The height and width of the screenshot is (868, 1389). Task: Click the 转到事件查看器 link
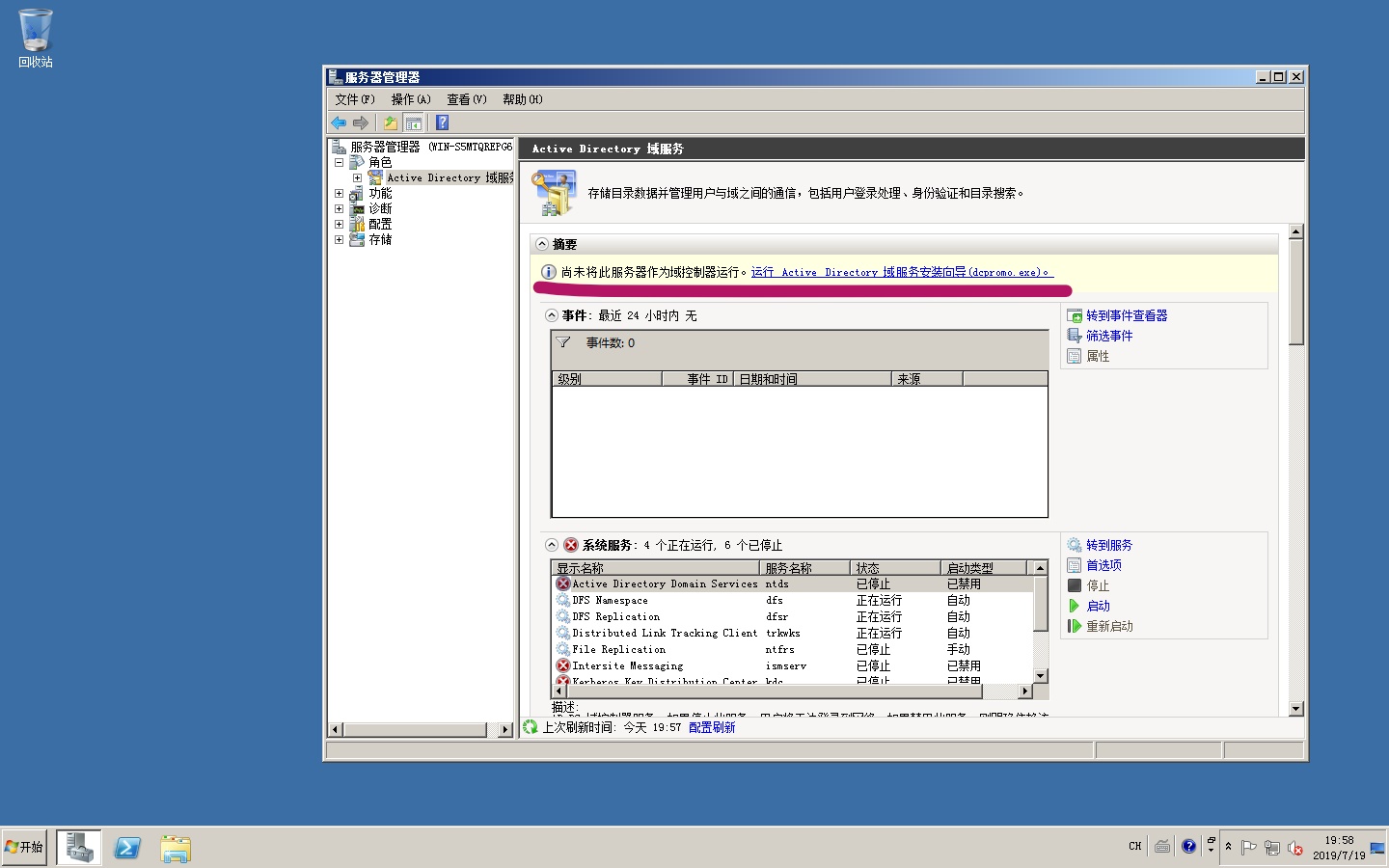pos(1126,315)
